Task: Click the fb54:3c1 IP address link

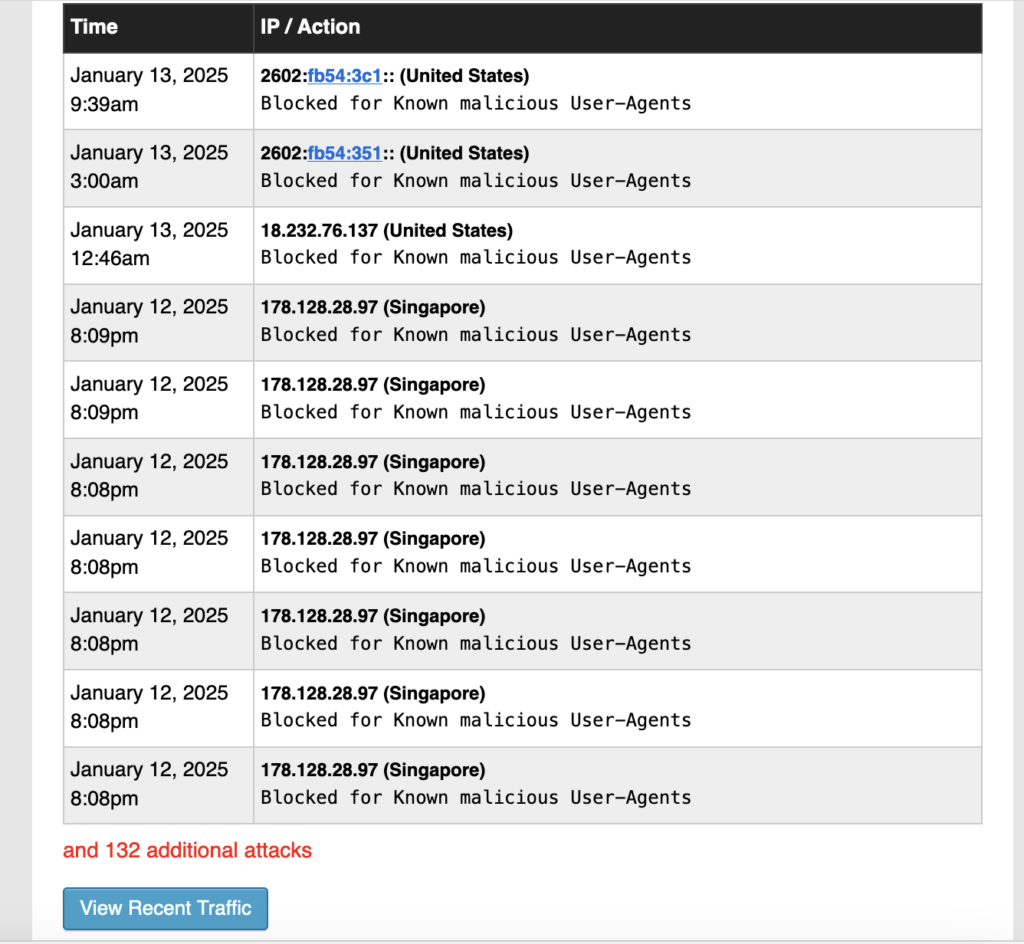Action: point(344,76)
